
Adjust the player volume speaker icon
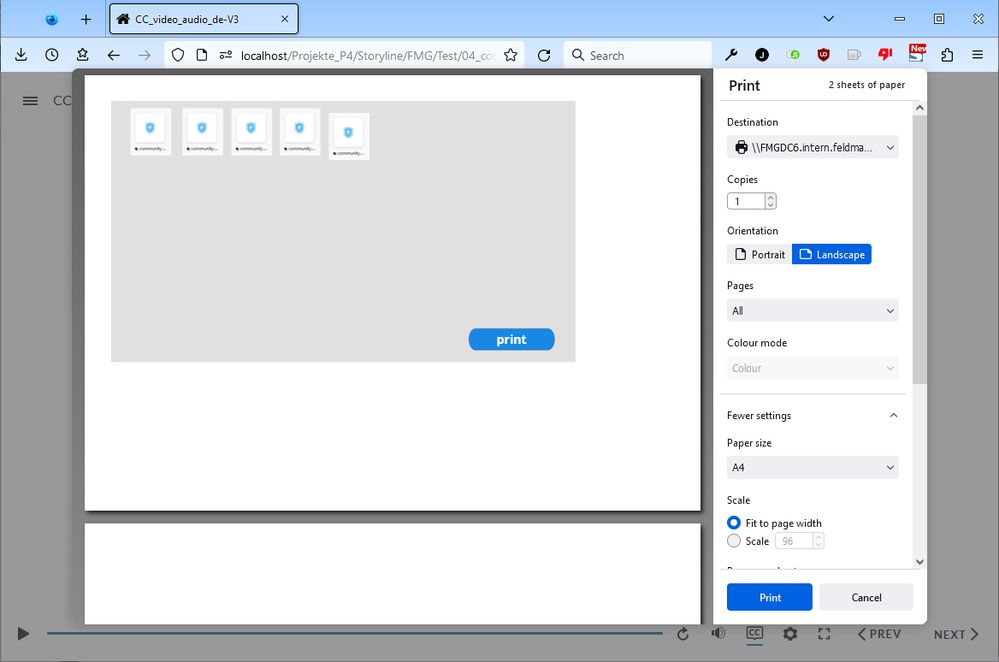point(718,633)
